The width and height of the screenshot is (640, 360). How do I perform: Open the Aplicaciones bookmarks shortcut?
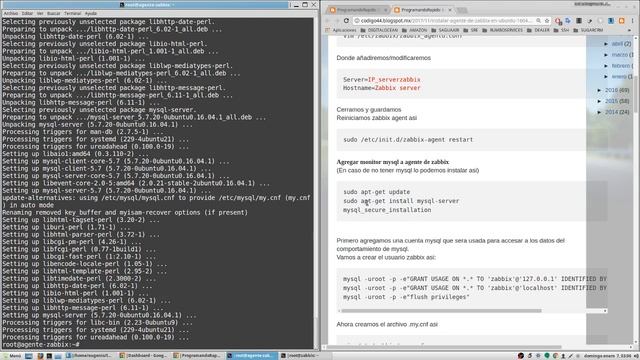click(340, 30)
